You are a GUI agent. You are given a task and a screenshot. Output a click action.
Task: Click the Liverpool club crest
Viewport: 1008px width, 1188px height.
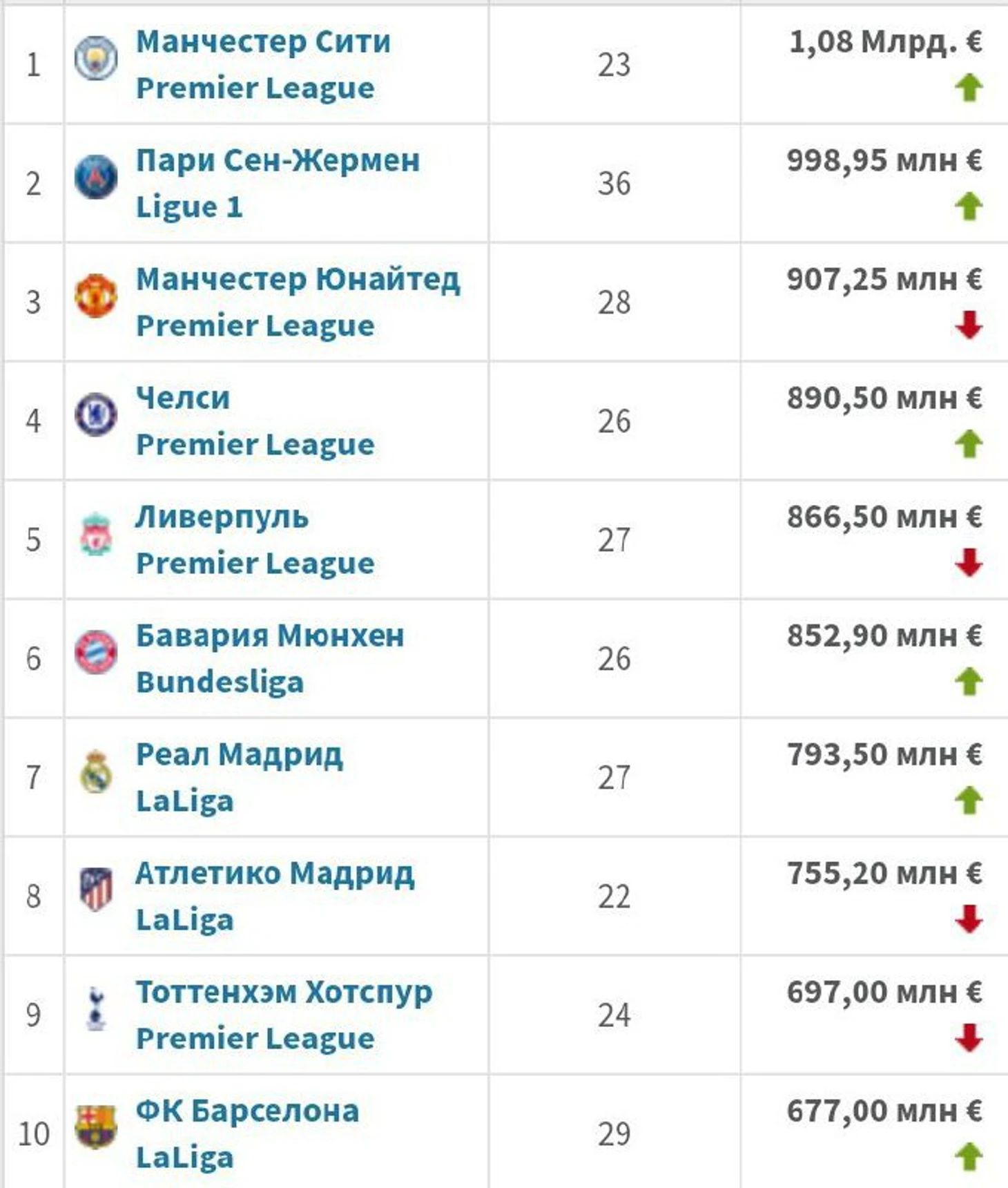pyautogui.click(x=96, y=535)
